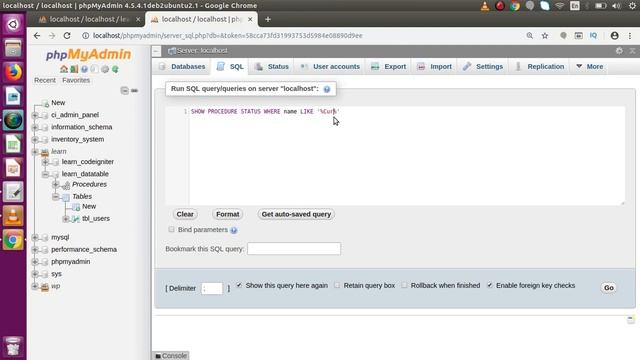This screenshot has height=360, width=640.
Task: Open Chrome three-dot menu
Action: [630, 36]
